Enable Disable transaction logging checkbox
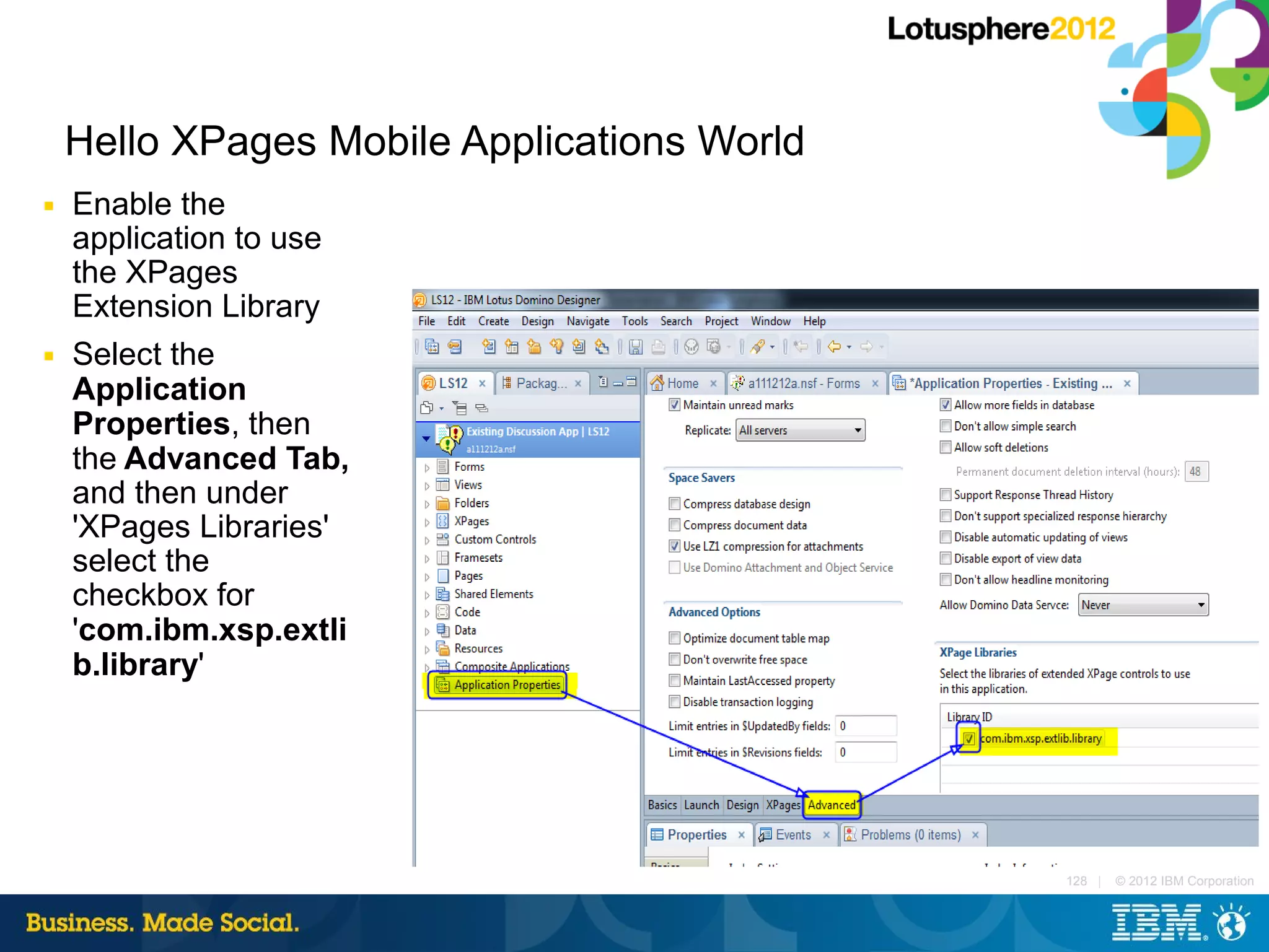 click(675, 702)
